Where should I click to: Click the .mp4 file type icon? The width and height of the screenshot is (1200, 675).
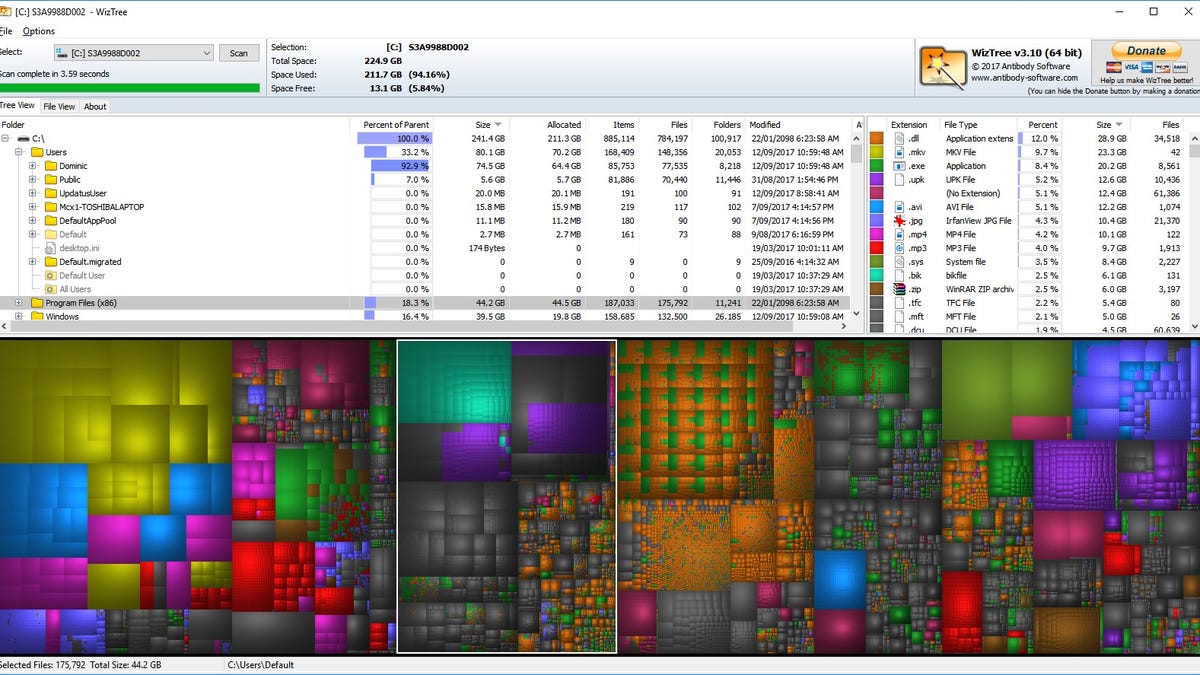point(901,234)
